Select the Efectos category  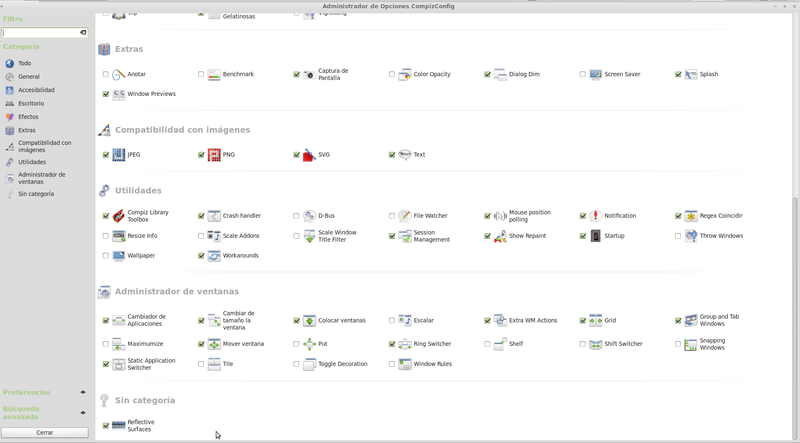pyautogui.click(x=28, y=117)
